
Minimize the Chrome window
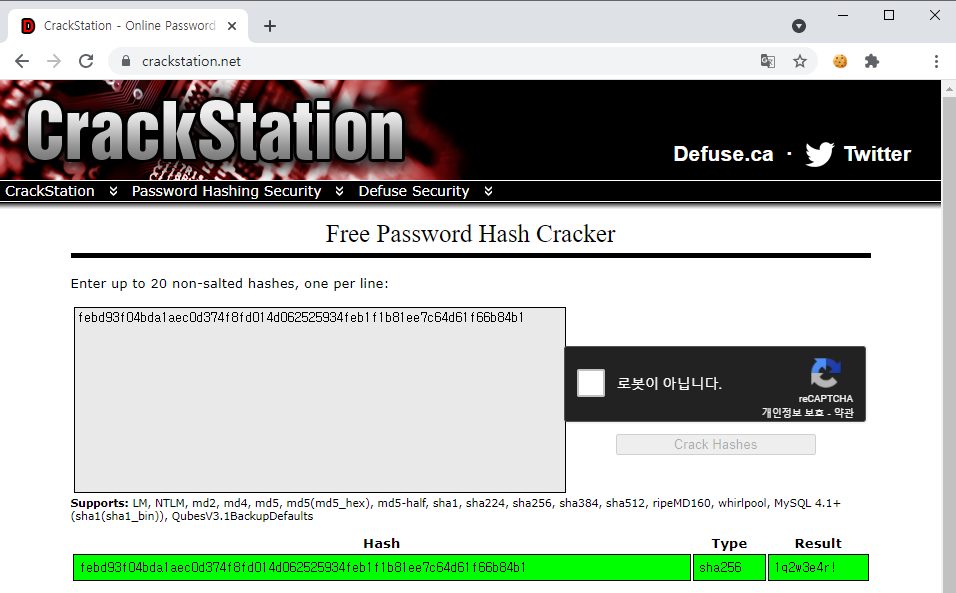point(843,15)
